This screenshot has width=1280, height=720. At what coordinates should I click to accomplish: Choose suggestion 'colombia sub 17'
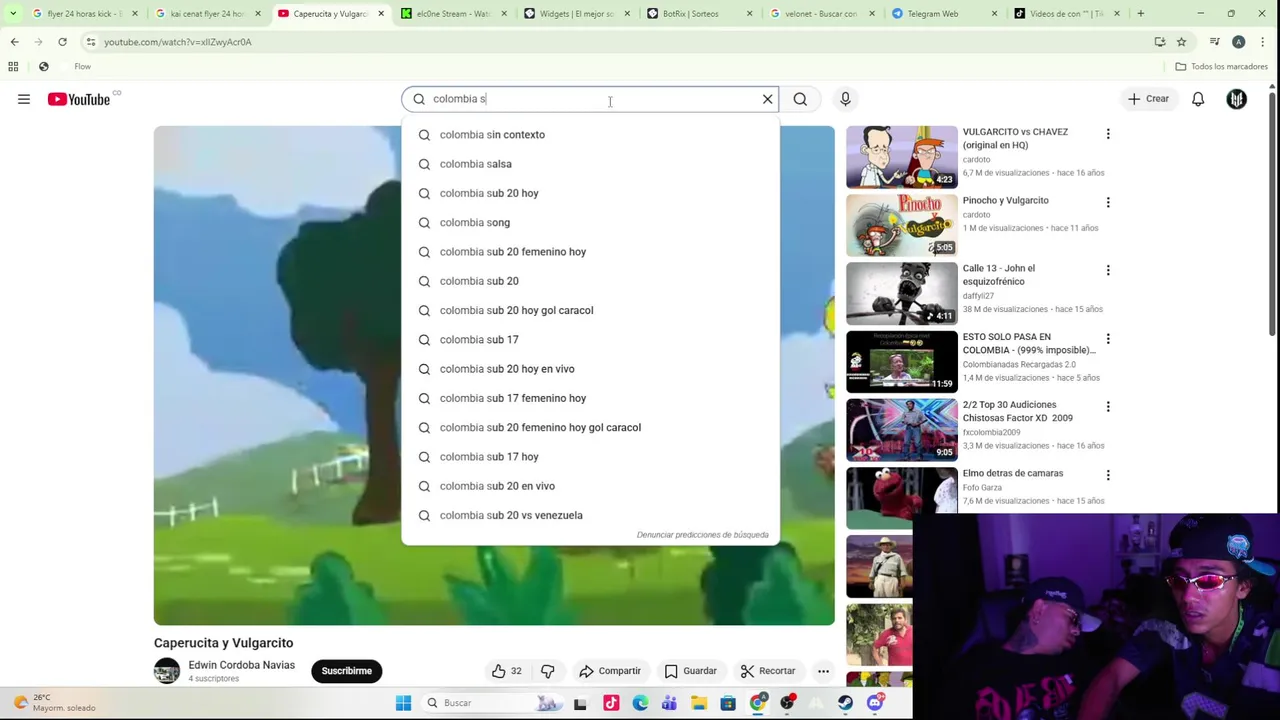(x=590, y=339)
